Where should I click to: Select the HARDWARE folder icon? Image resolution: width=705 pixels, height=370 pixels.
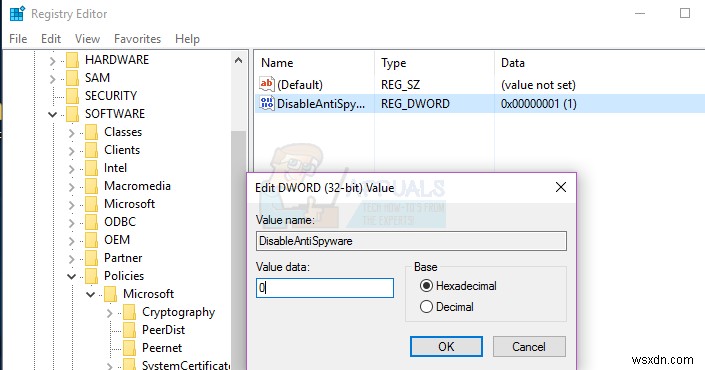[x=72, y=60]
